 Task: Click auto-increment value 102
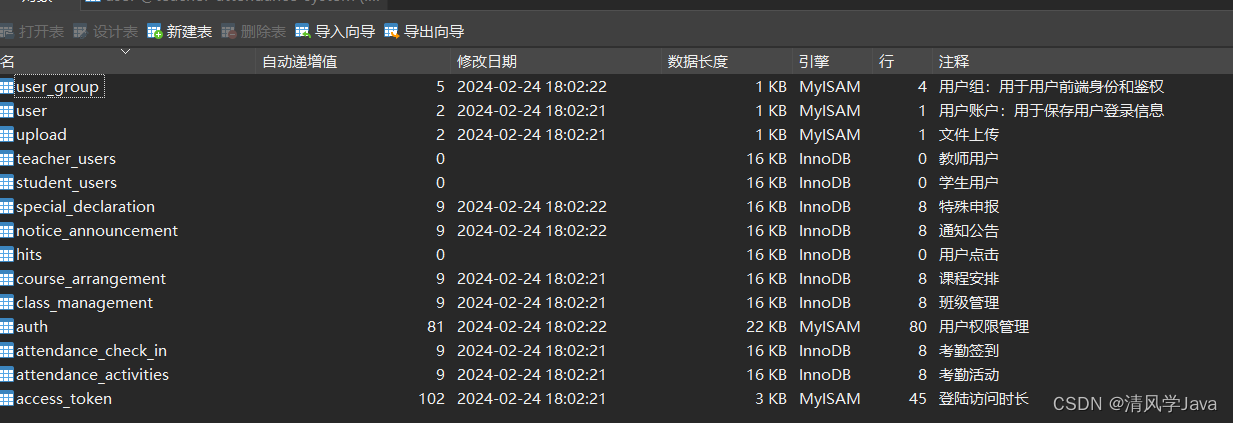[x=432, y=399]
